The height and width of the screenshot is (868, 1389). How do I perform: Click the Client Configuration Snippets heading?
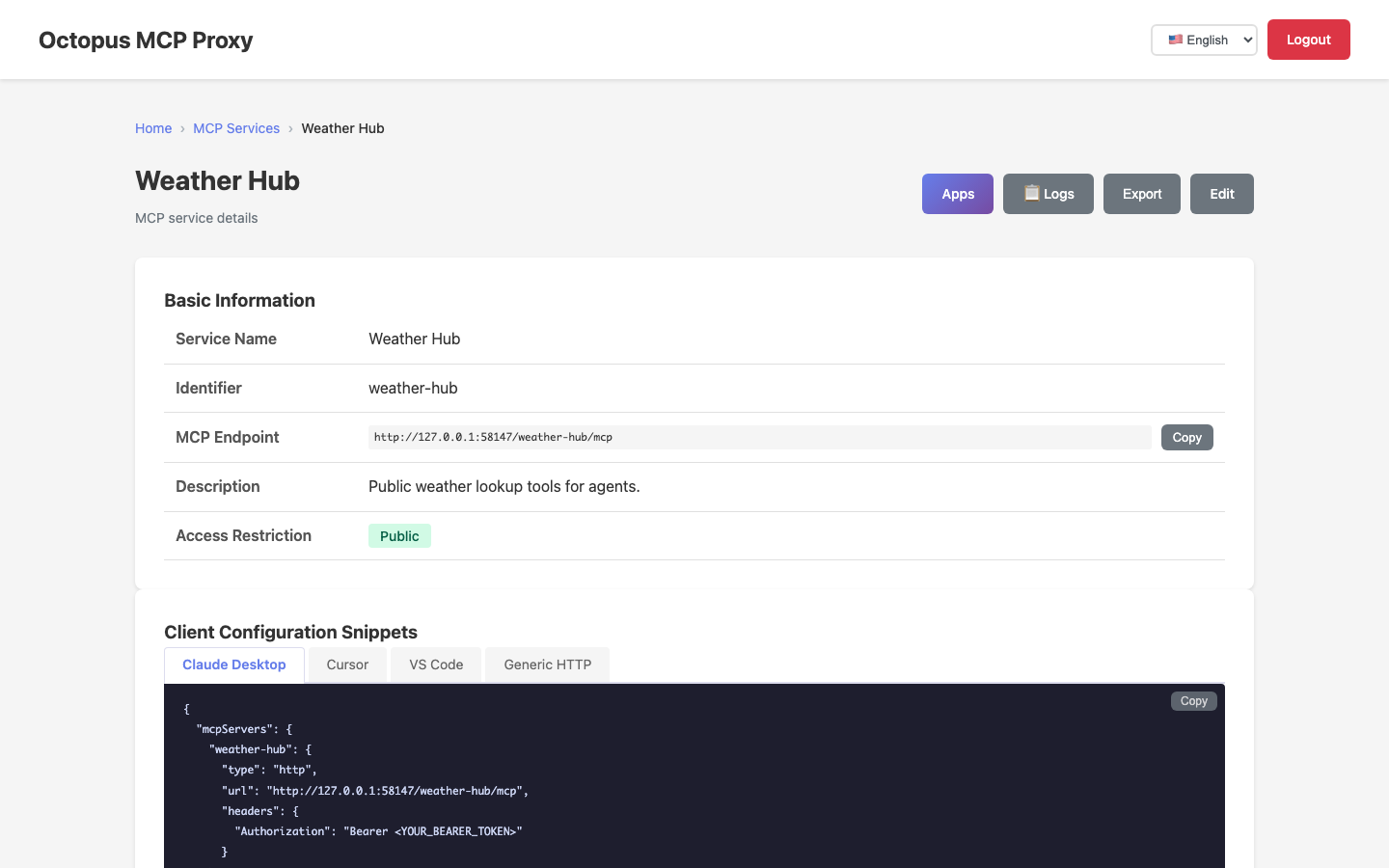coord(290,632)
